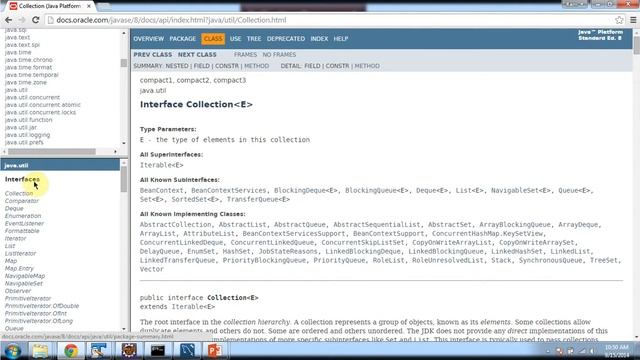Open the command prompt taskbar icon

click(158, 351)
